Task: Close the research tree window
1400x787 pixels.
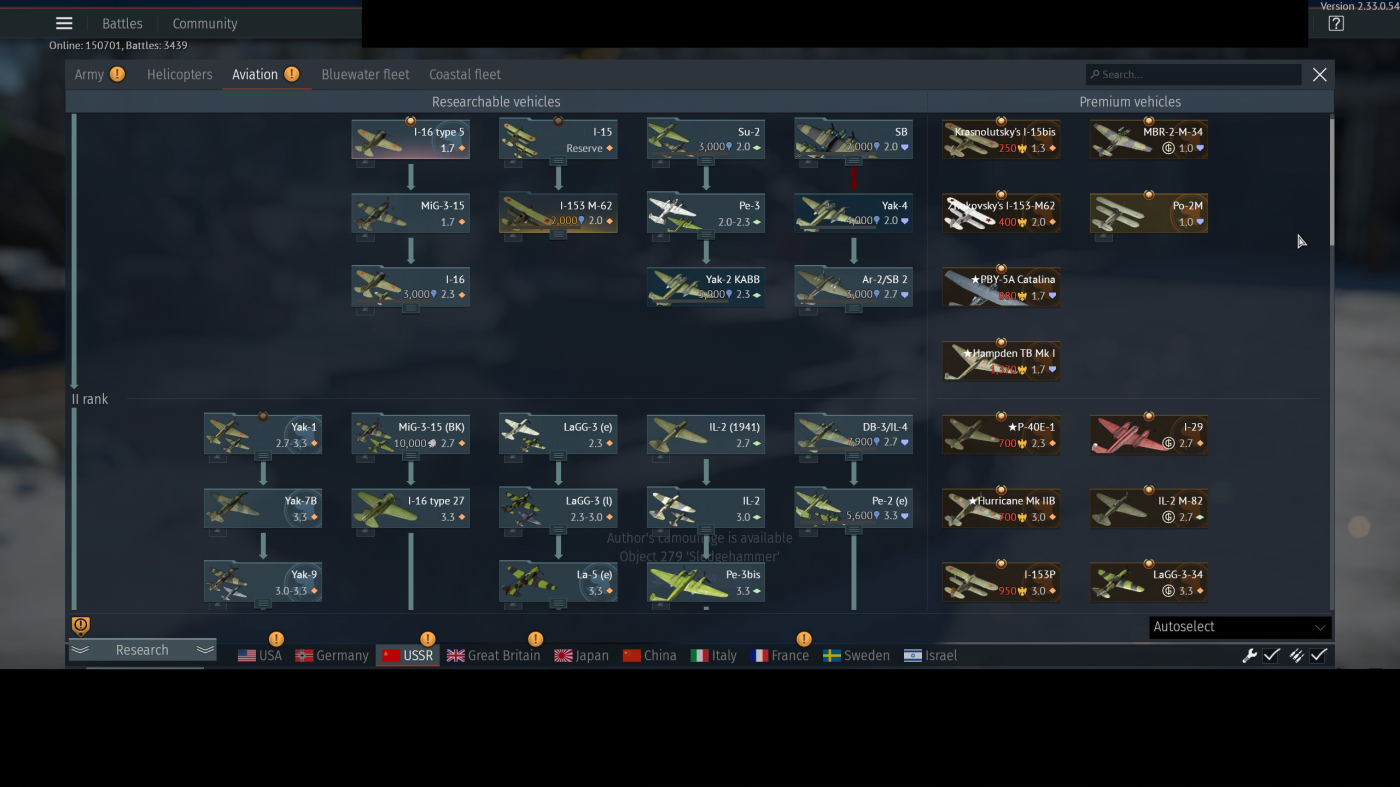Action: tap(1320, 74)
